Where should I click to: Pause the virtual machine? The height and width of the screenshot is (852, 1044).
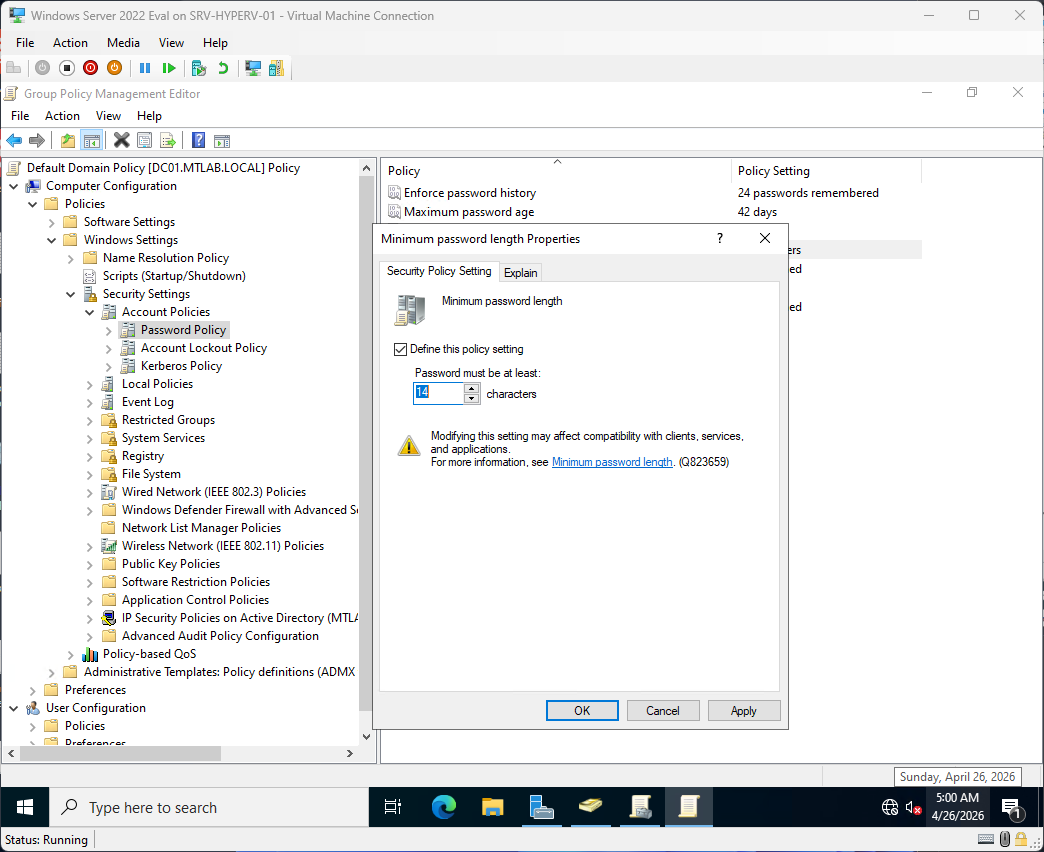(144, 68)
